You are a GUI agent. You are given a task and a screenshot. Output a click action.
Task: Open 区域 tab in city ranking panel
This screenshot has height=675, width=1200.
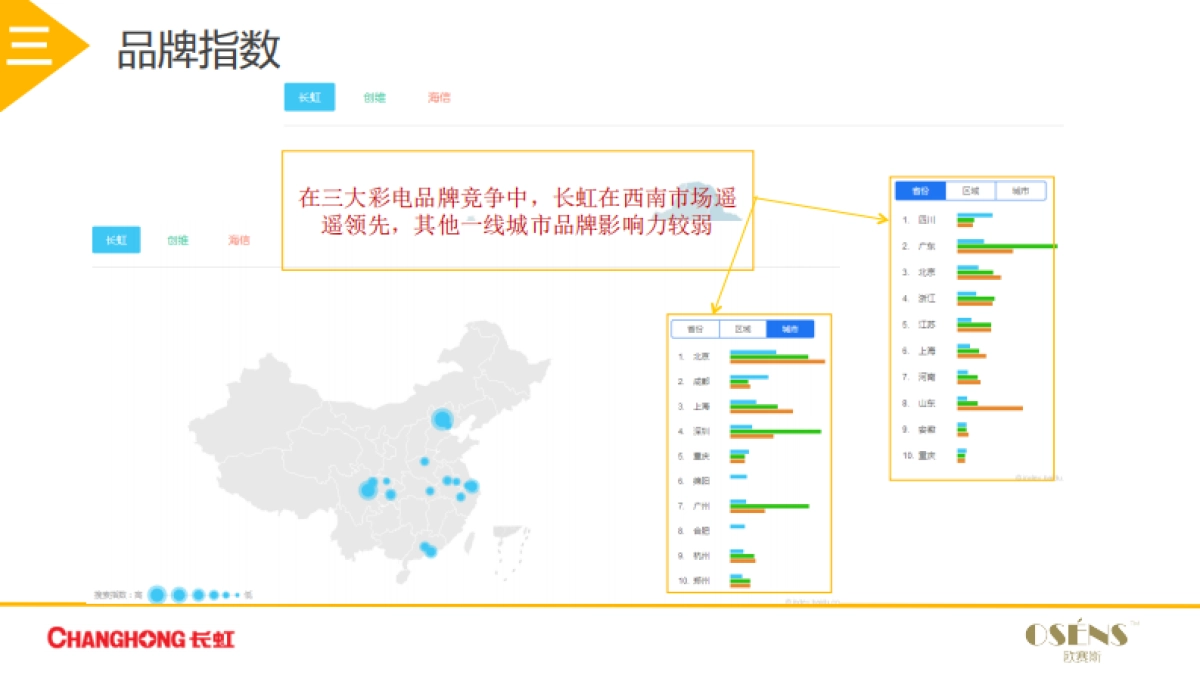pyautogui.click(x=742, y=329)
